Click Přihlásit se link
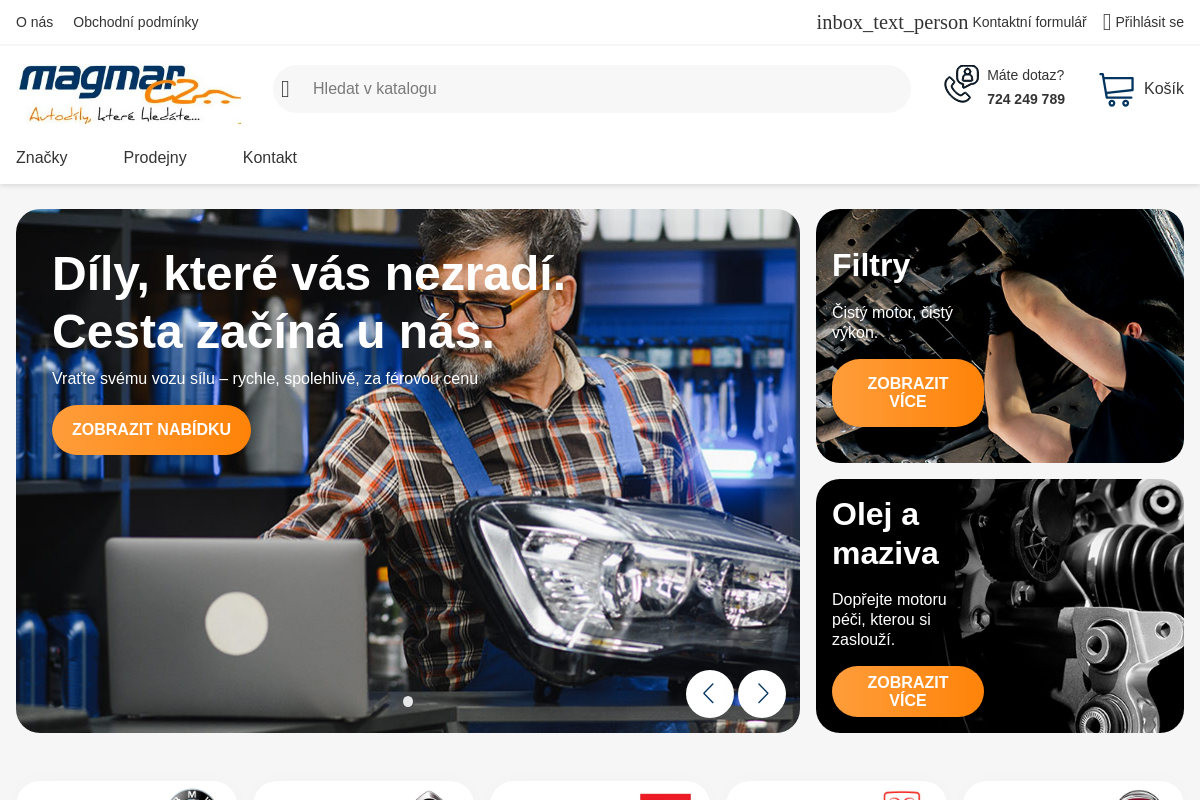This screenshot has width=1200, height=800. tap(1150, 22)
